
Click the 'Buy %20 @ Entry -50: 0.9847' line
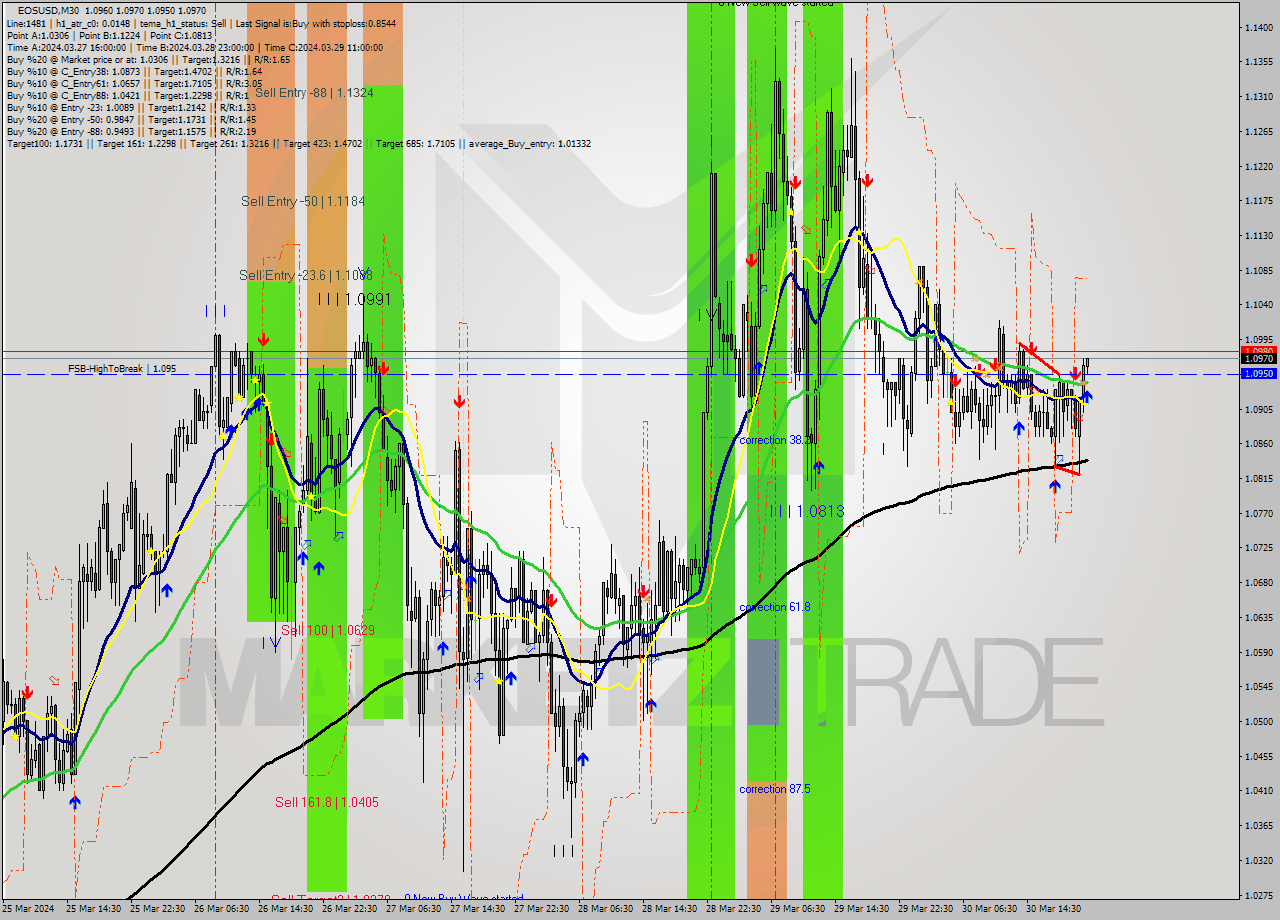coord(131,119)
